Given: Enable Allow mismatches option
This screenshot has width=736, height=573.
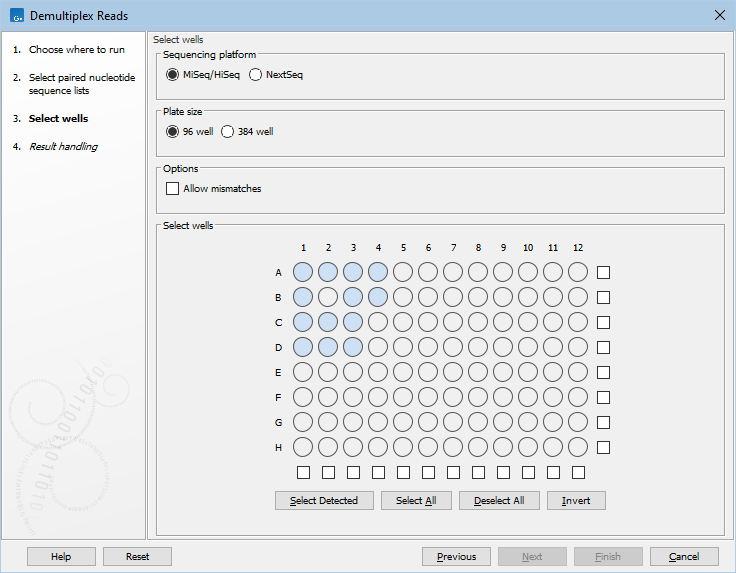Looking at the screenshot, I should coord(173,188).
